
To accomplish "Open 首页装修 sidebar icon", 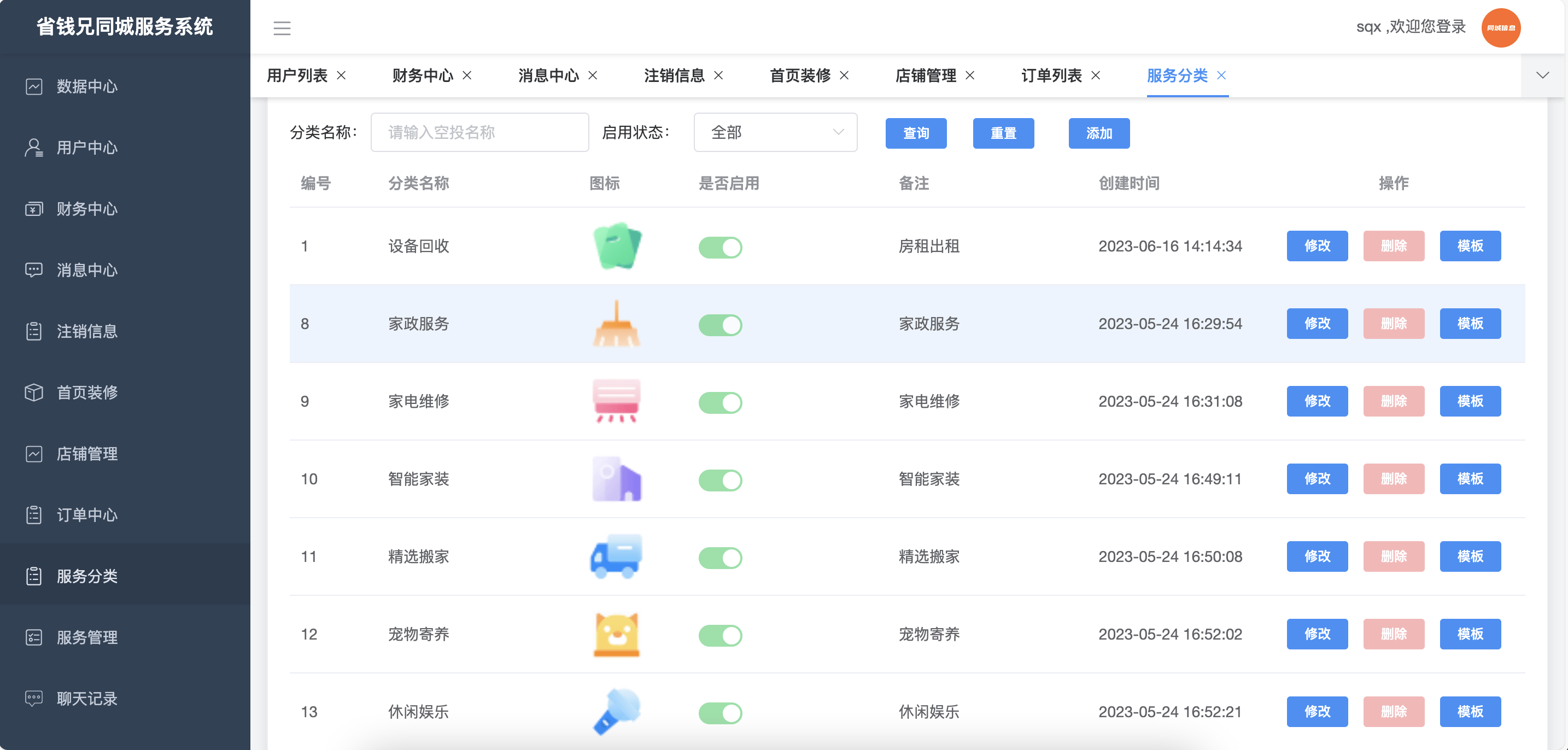I will coord(34,392).
